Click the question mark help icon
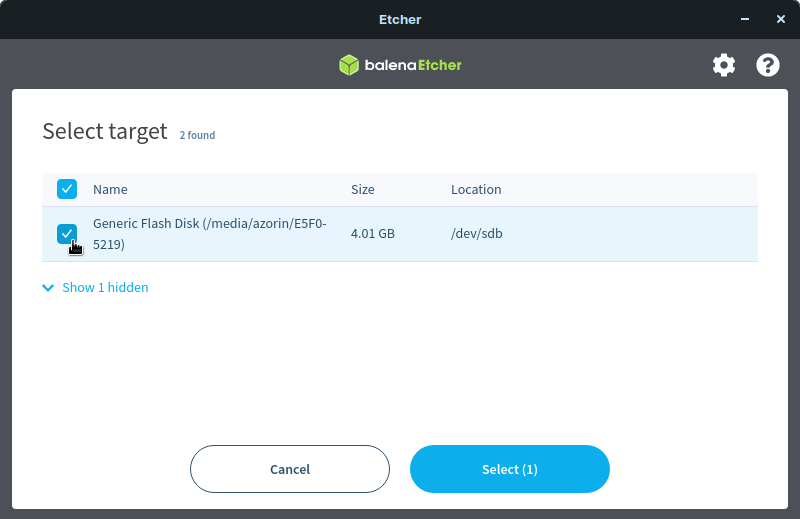This screenshot has width=800, height=519. [x=767, y=65]
